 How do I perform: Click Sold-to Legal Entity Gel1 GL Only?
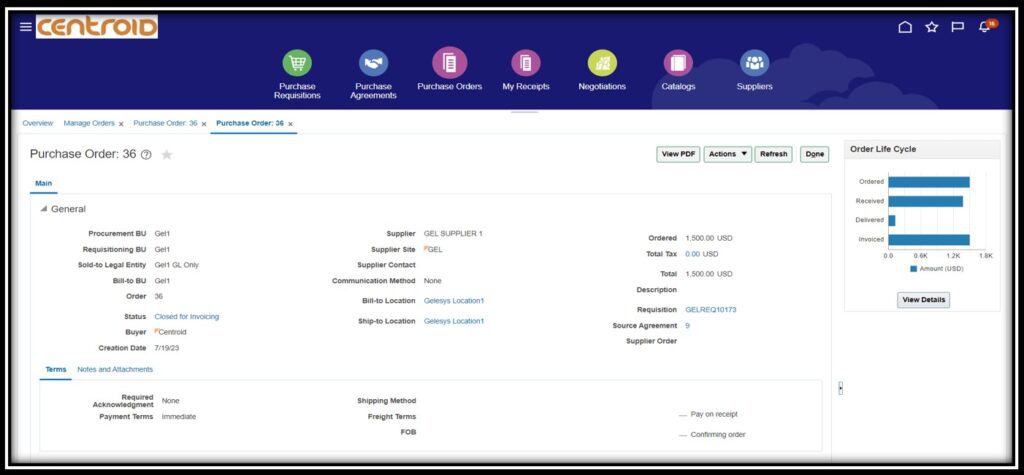pos(176,265)
